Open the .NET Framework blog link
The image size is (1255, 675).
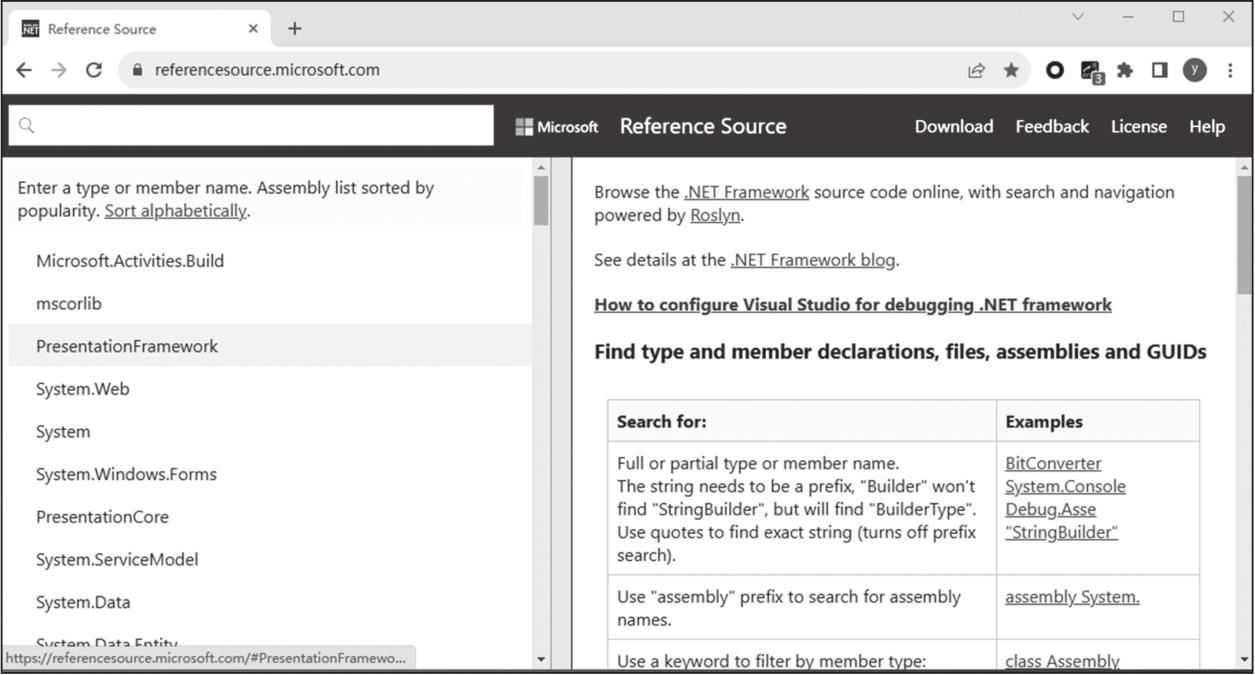[x=813, y=260]
